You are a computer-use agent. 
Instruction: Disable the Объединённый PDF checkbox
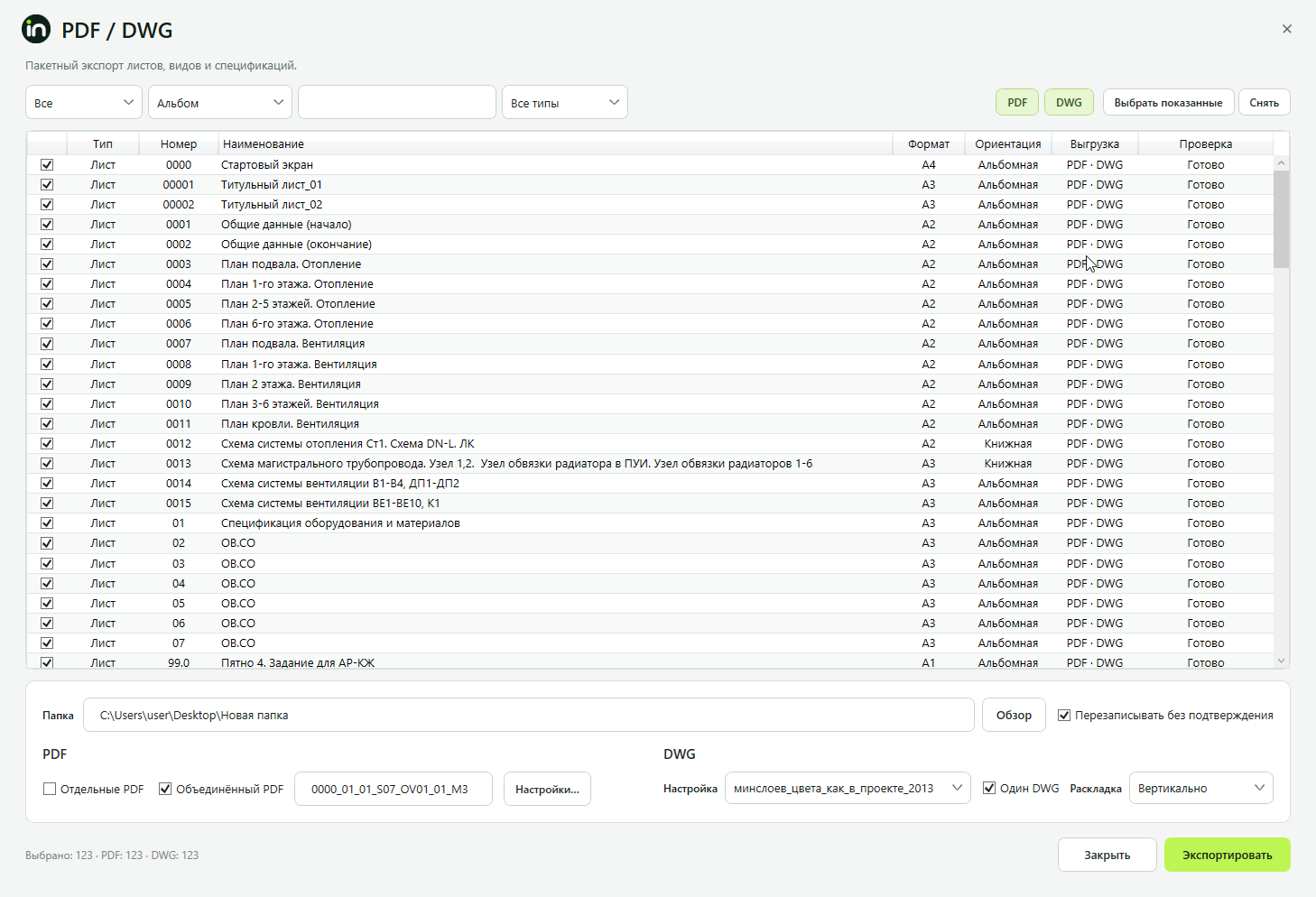165,789
